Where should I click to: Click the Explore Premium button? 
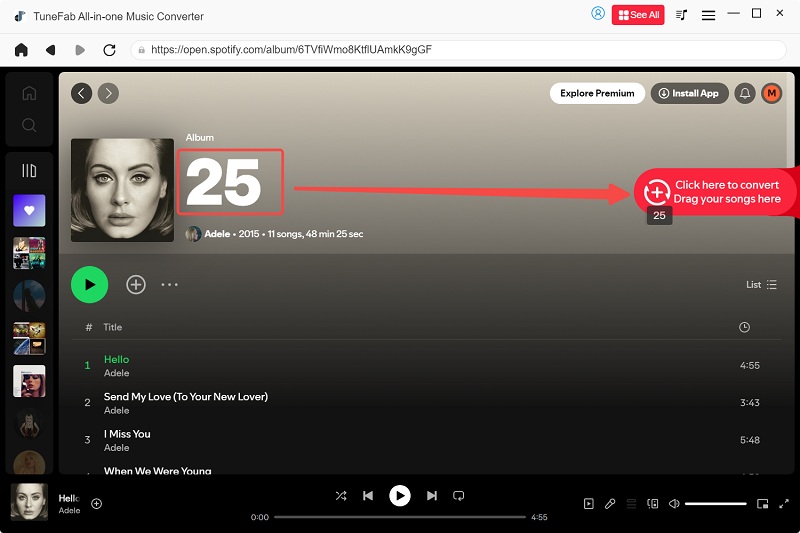(x=596, y=93)
